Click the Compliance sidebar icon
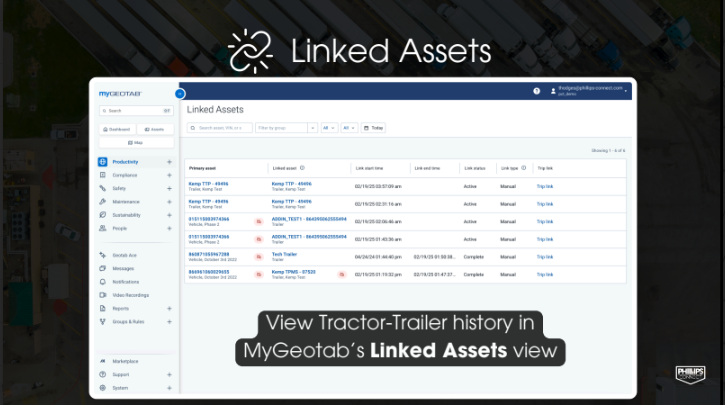Screen dimensions: 725x405 [103, 175]
